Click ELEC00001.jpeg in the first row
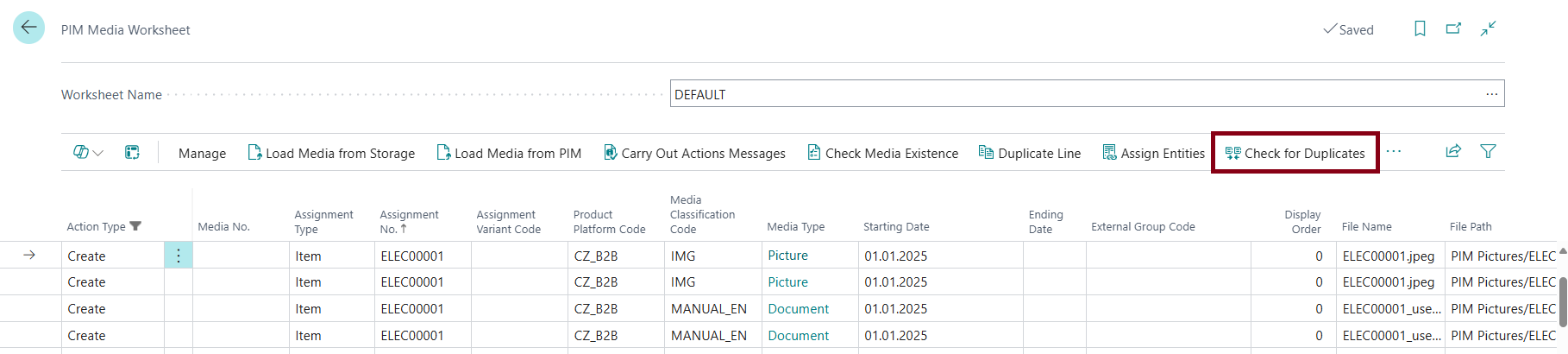This screenshot has height=354, width=1568. (1389, 256)
